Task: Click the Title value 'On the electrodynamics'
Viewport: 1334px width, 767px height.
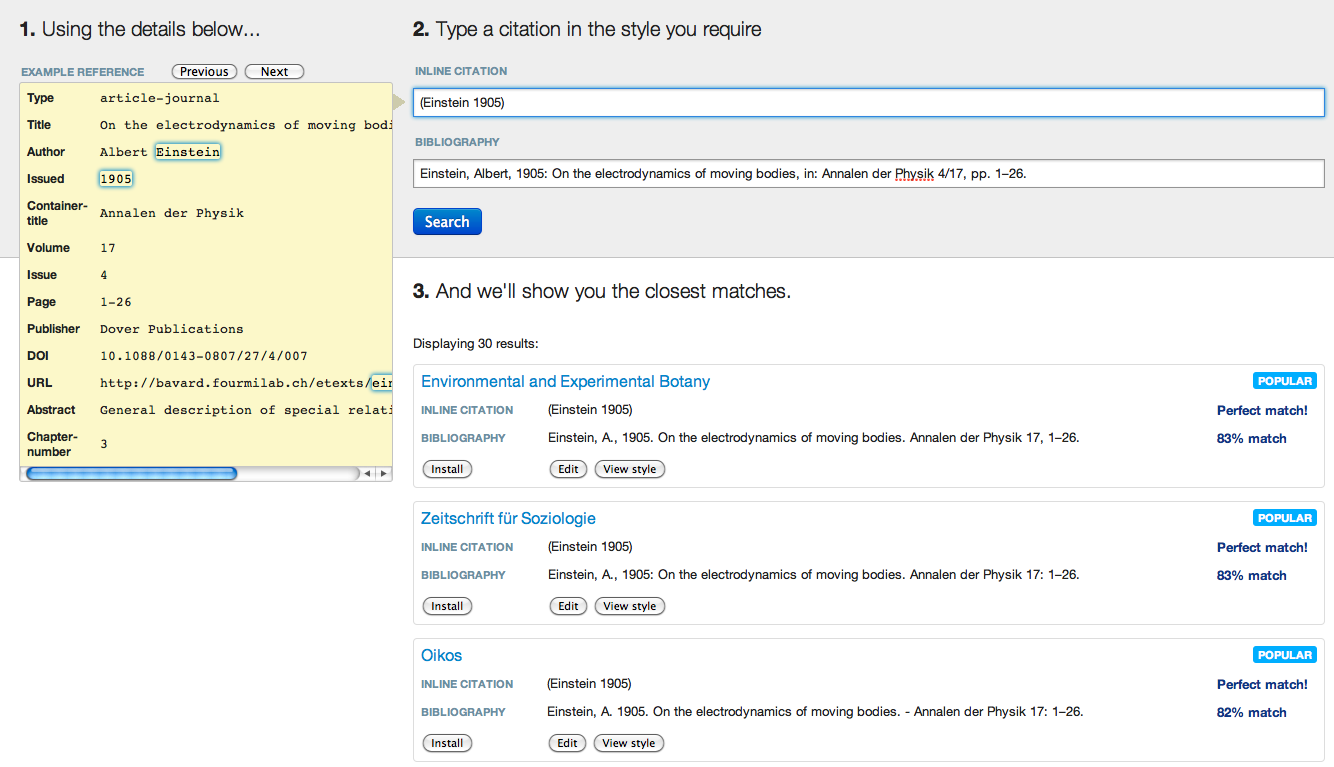Action: pos(246,125)
